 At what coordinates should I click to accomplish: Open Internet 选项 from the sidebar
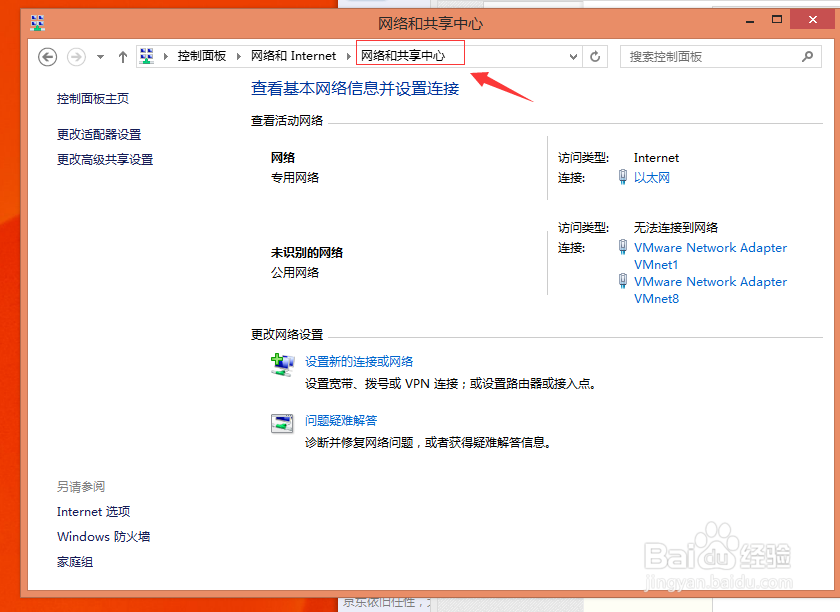pyautogui.click(x=93, y=511)
